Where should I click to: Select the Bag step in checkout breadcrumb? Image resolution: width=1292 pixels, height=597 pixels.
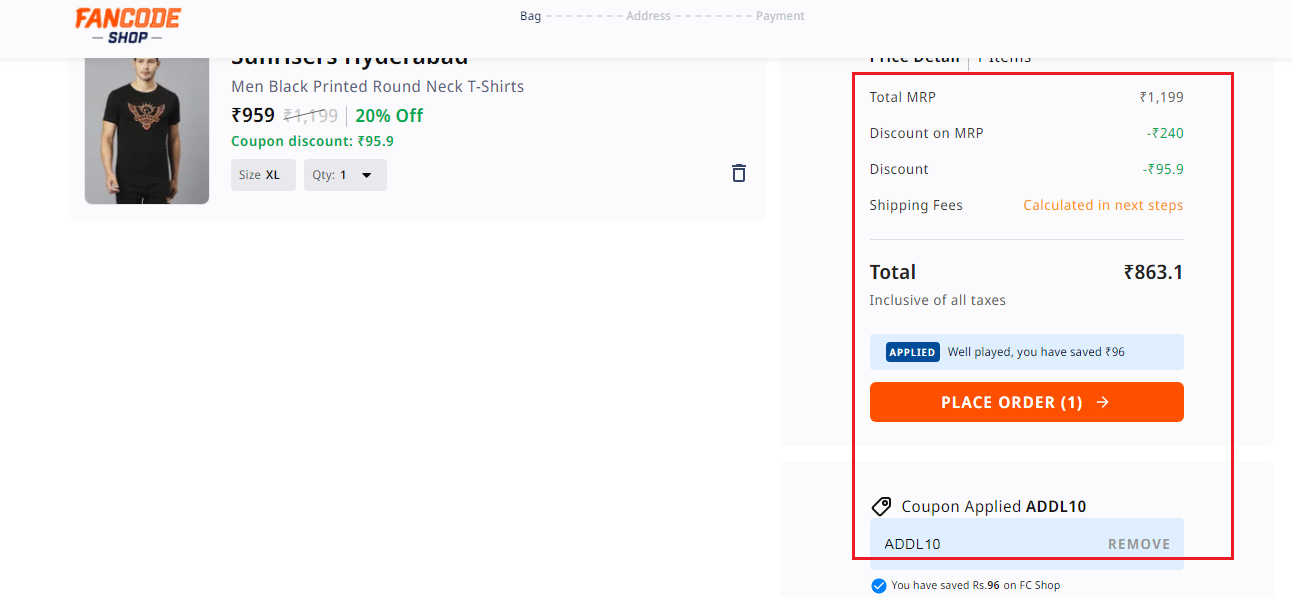click(x=530, y=15)
